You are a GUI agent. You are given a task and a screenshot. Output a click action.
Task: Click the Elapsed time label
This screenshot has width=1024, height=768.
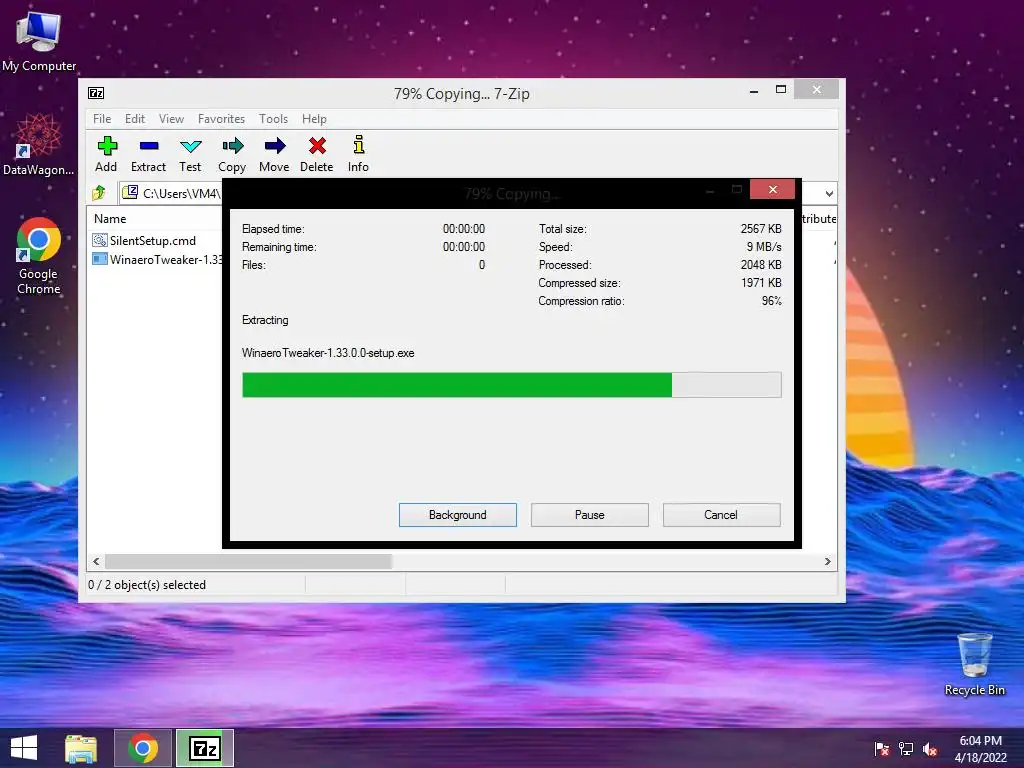[273, 229]
